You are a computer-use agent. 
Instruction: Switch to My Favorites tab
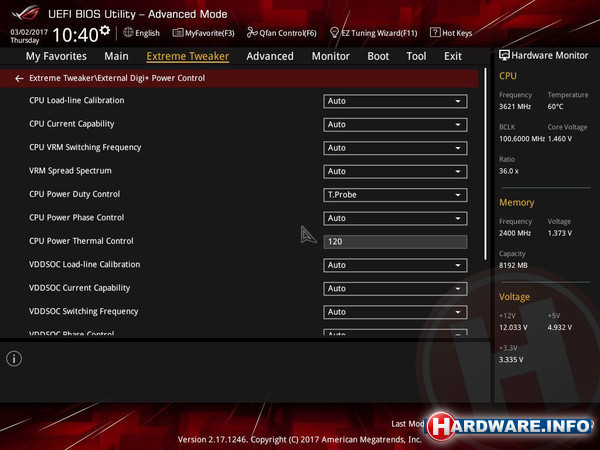pyautogui.click(x=56, y=56)
